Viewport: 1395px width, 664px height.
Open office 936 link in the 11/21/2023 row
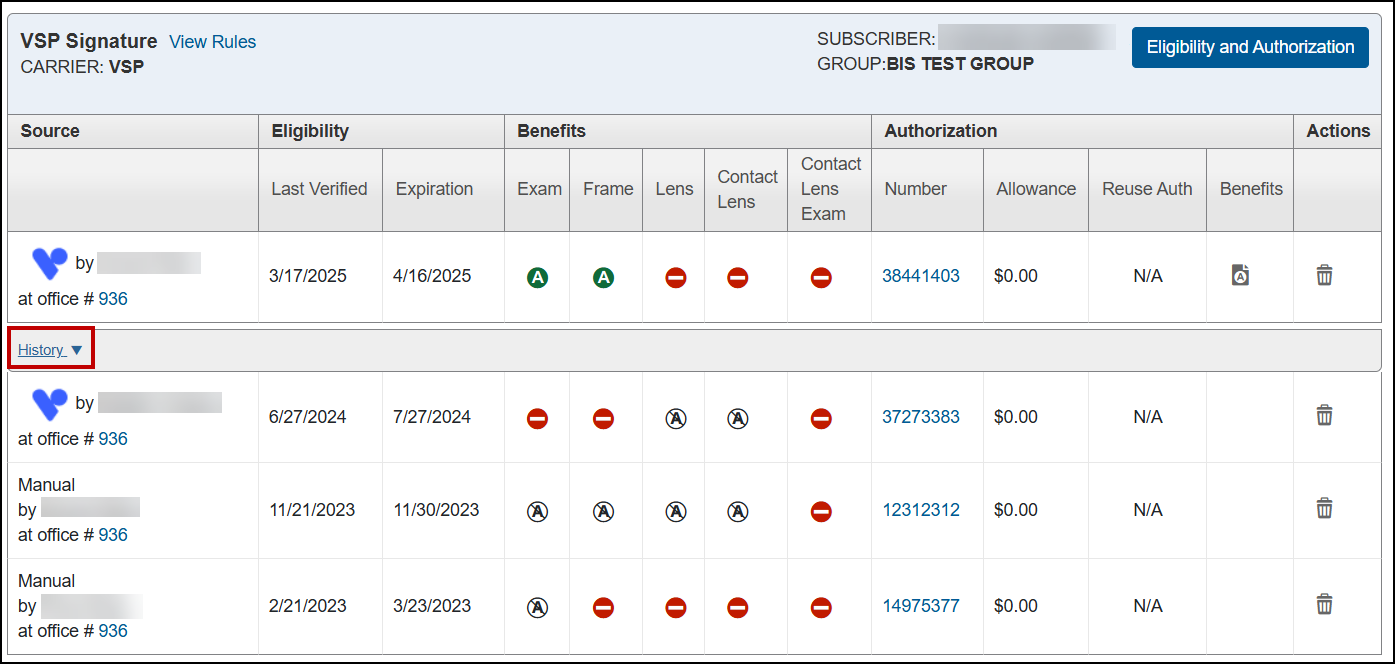click(x=113, y=535)
